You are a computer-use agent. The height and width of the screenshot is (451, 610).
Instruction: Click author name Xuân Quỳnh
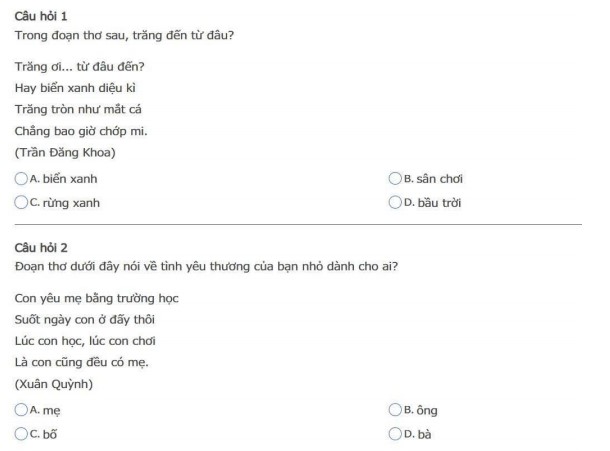[x=57, y=383]
